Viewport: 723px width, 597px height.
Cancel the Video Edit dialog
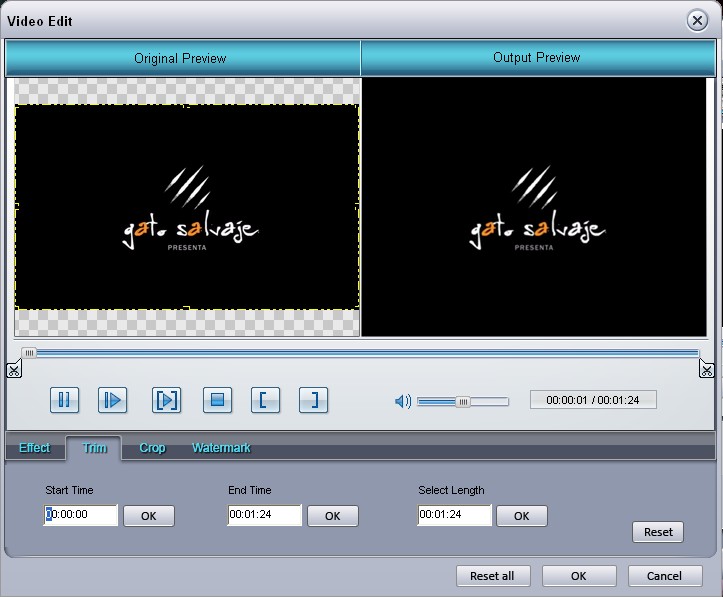coord(664,576)
